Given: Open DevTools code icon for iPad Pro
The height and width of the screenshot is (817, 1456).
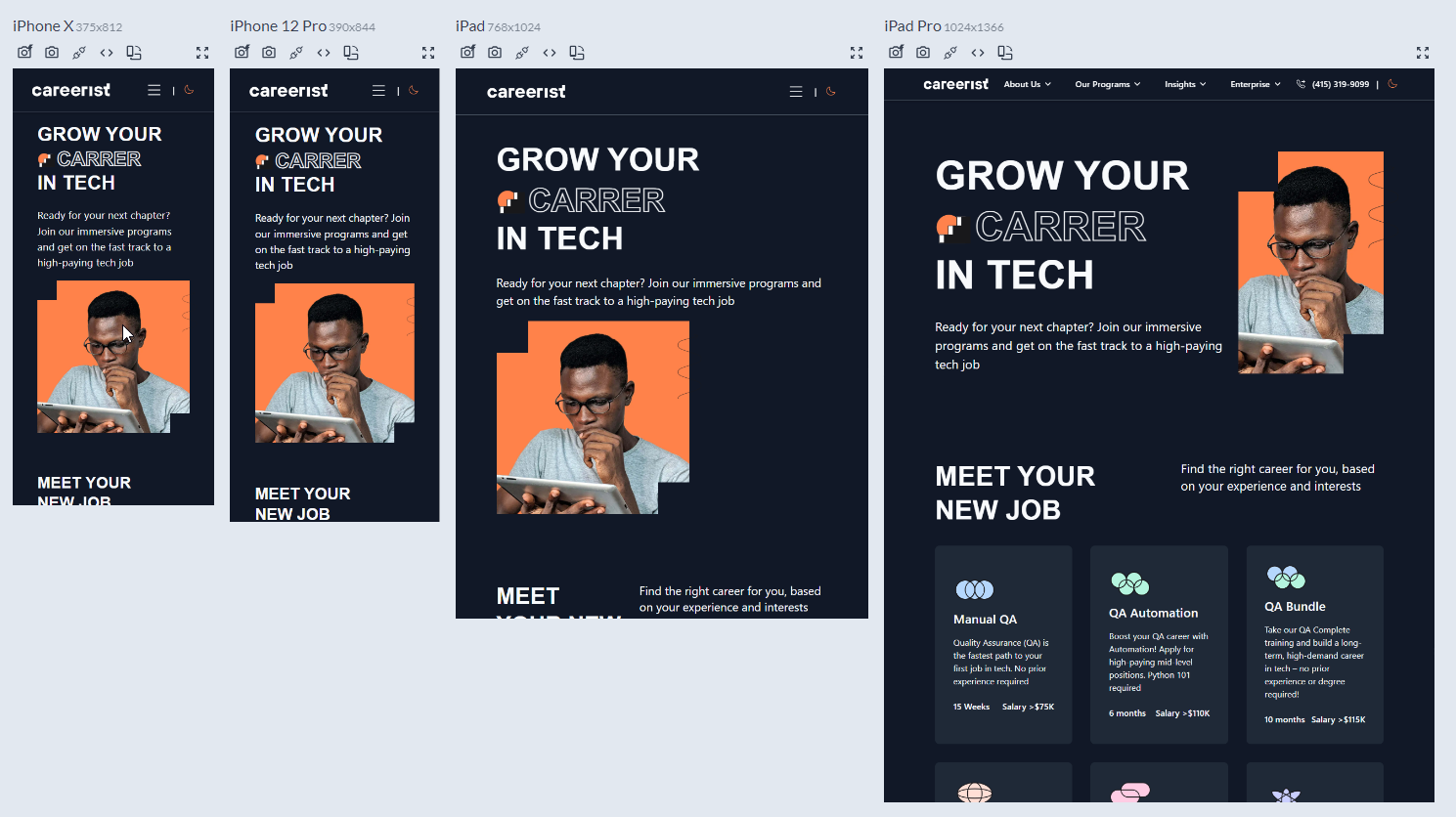Looking at the screenshot, I should click(978, 53).
